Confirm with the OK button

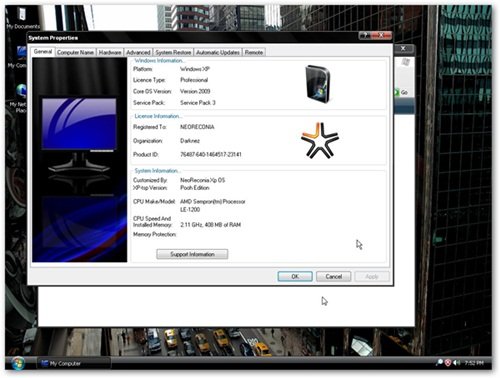(295, 276)
